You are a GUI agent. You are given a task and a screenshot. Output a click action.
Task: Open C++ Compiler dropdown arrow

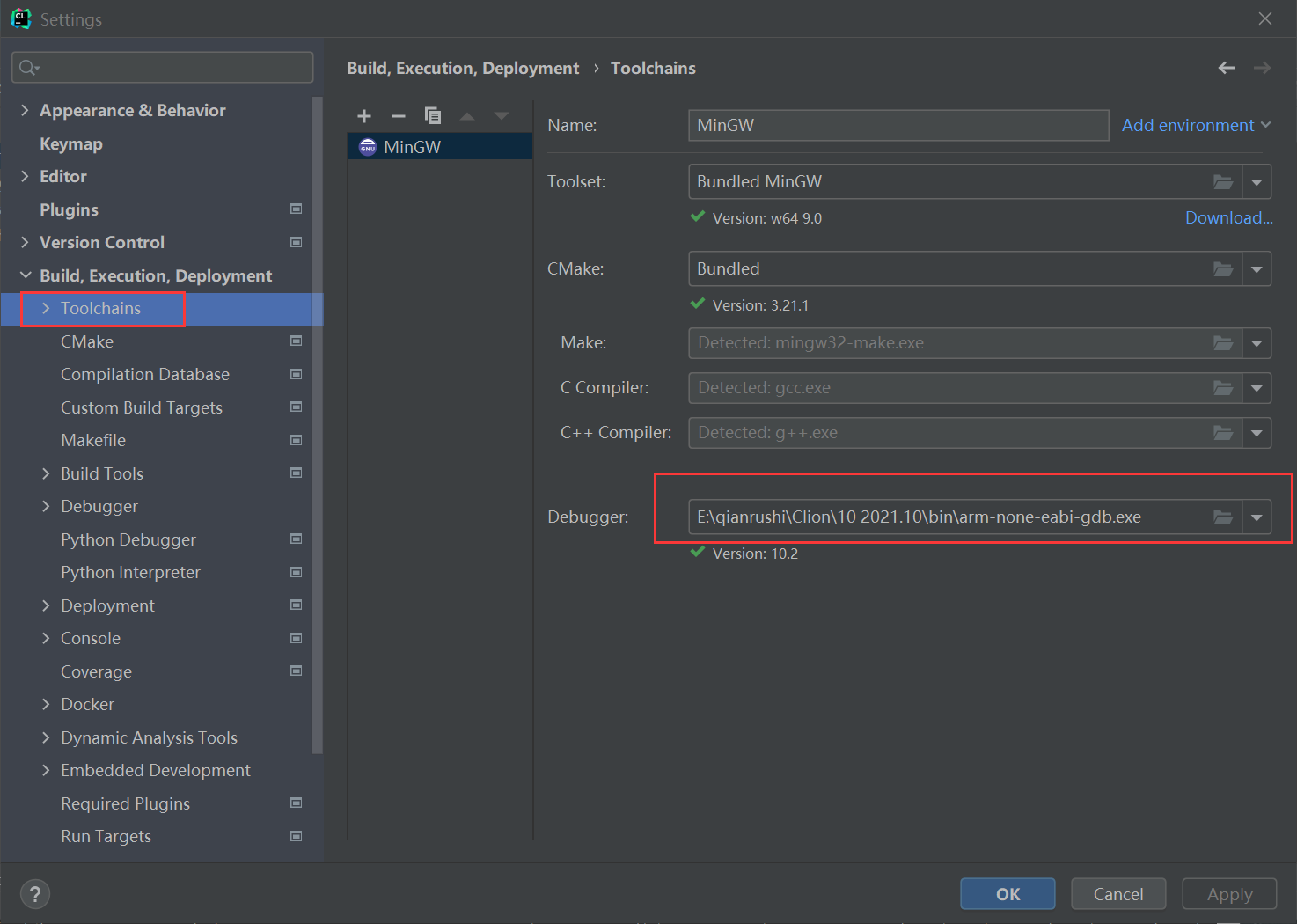[x=1257, y=433]
